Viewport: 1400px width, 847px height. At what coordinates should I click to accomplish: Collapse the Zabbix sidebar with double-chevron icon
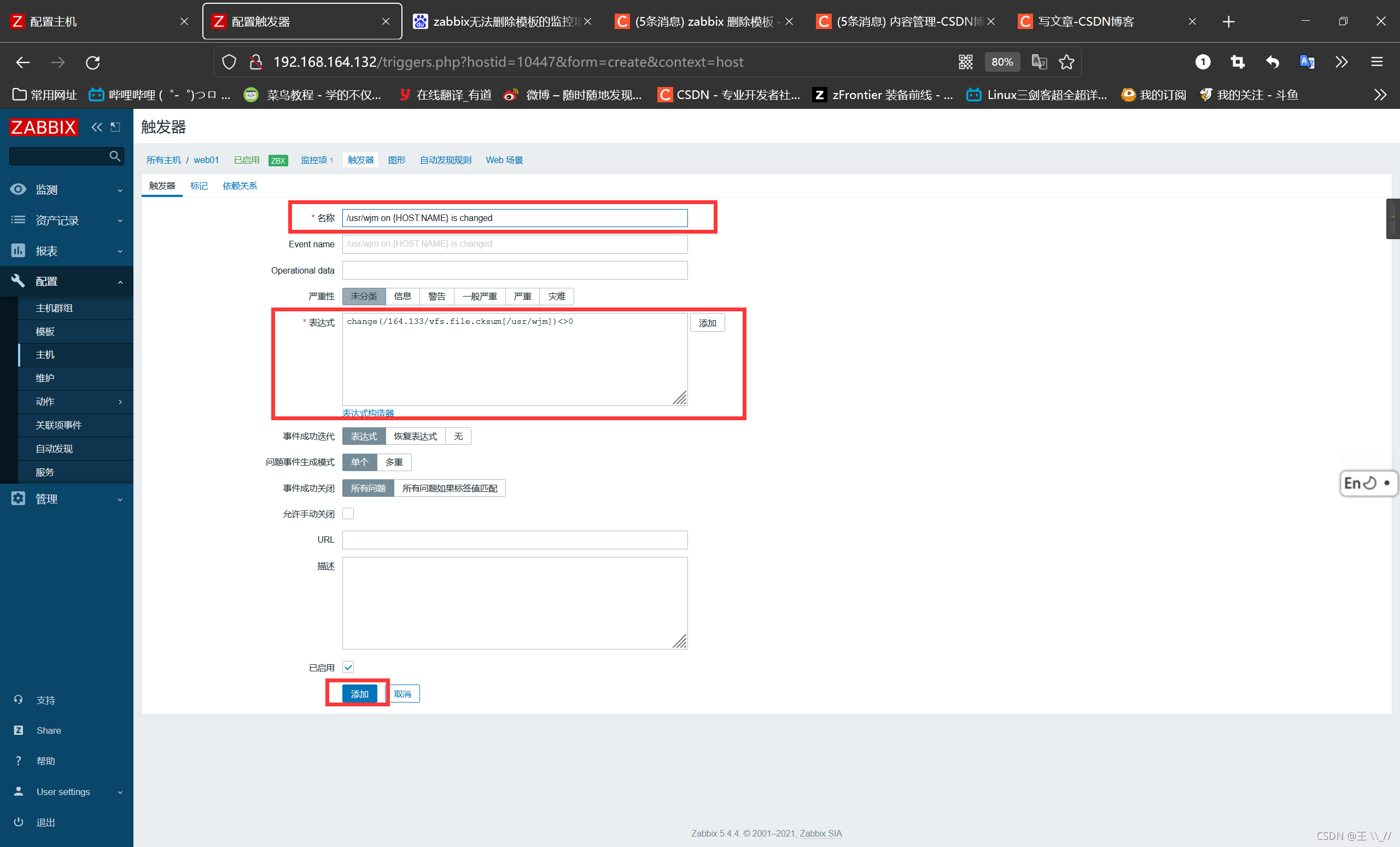pyautogui.click(x=97, y=127)
